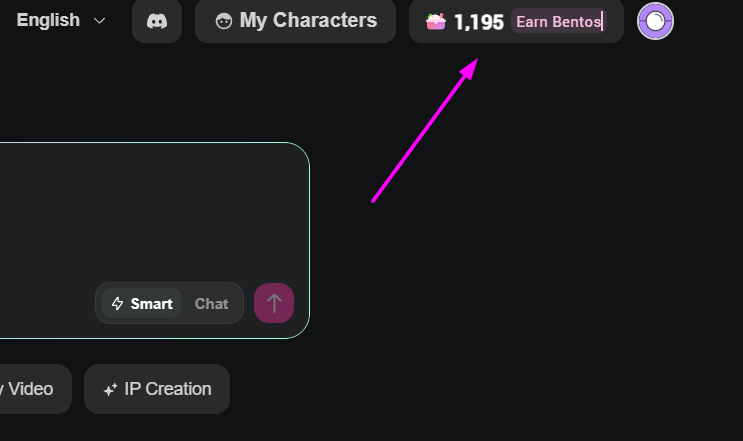Expand the English language dropdown
Viewport: 743px width, 441px height.
coord(61,20)
